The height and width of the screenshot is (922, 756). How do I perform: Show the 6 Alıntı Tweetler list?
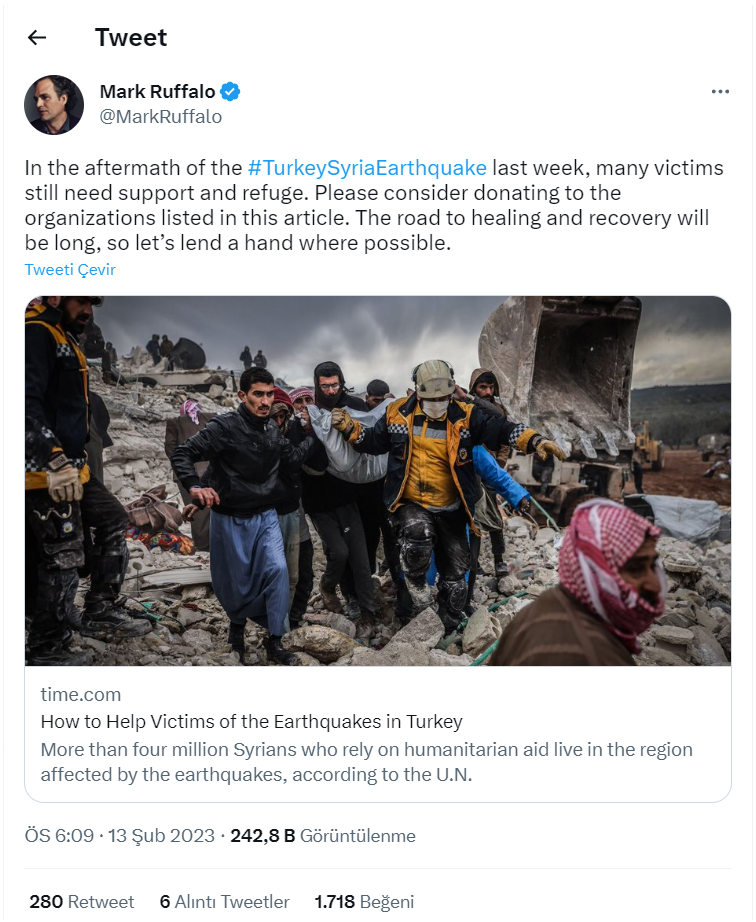click(225, 901)
